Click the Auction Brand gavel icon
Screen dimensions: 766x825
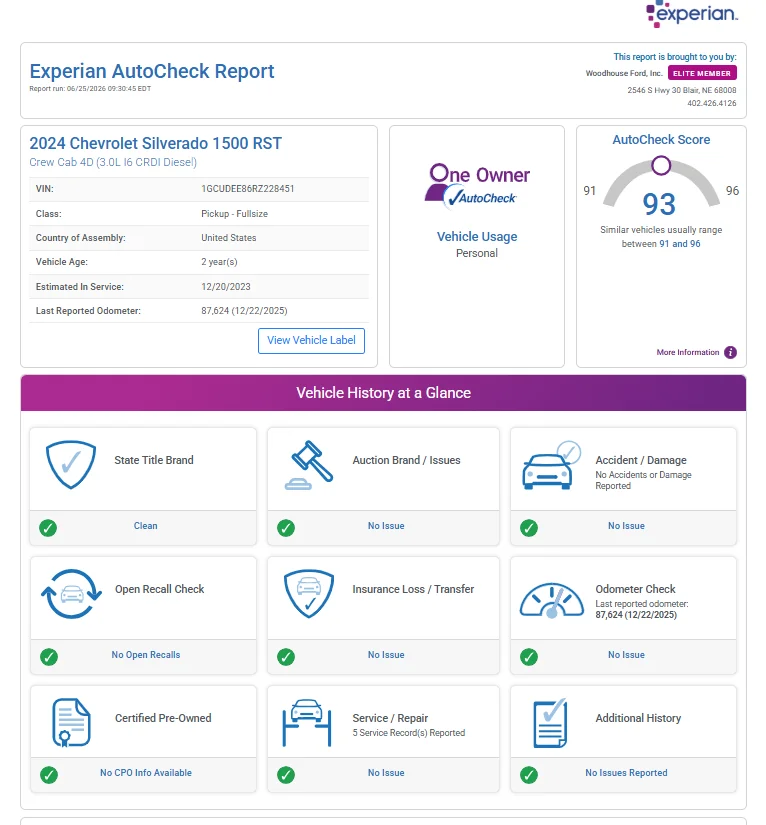click(309, 465)
